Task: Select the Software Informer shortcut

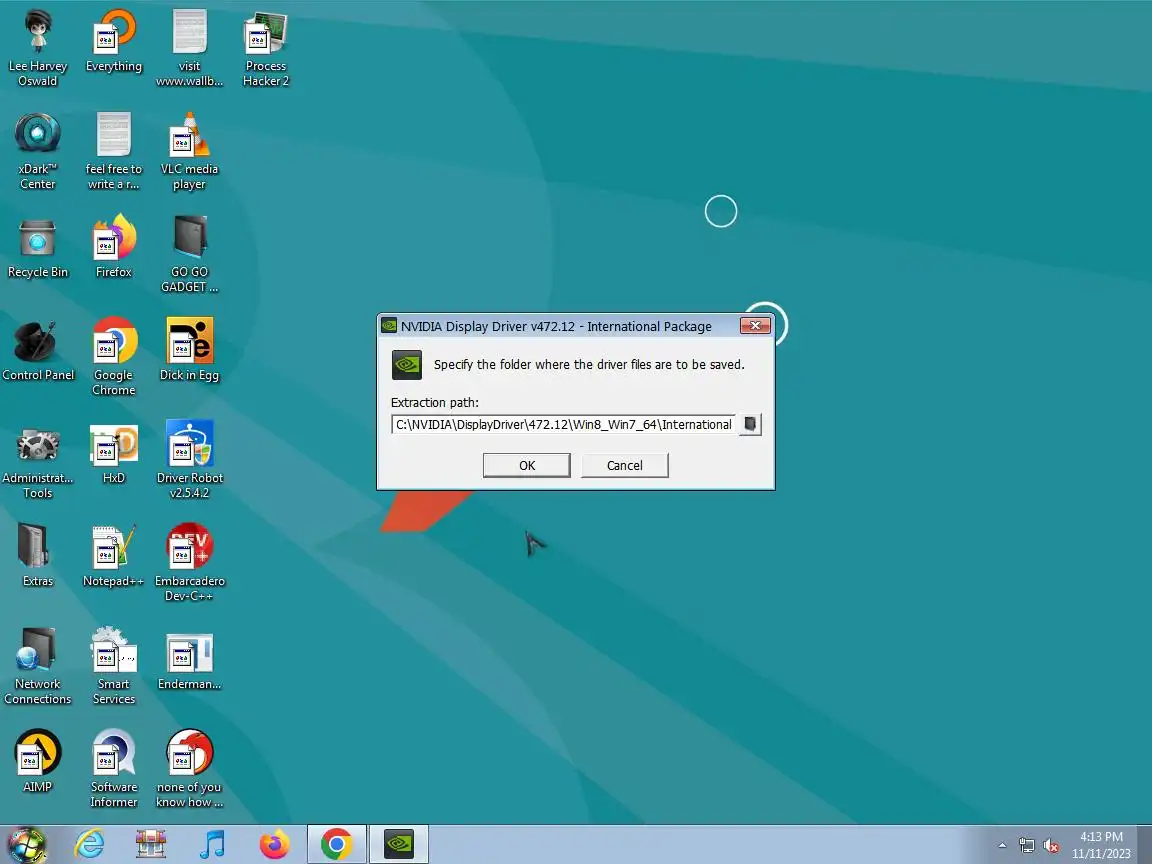Action: [x=114, y=768]
